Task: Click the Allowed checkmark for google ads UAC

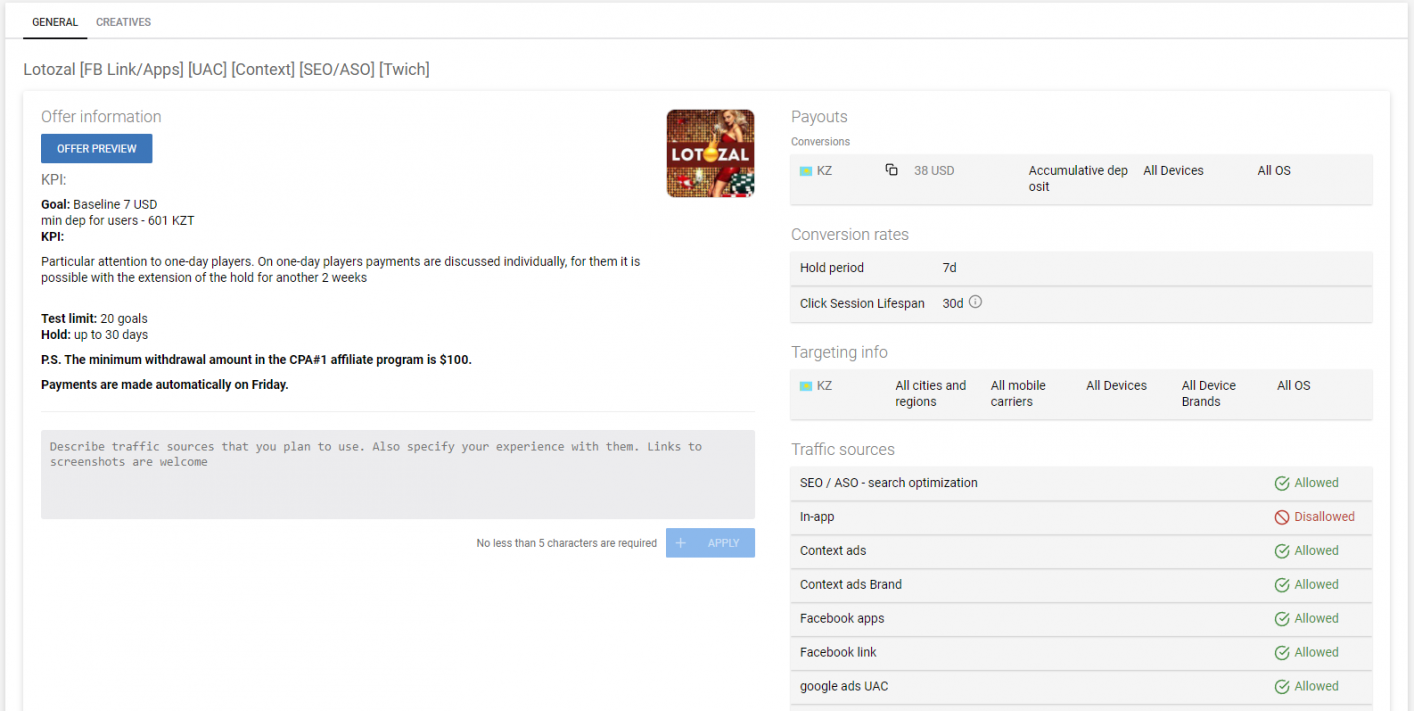Action: coord(1281,687)
